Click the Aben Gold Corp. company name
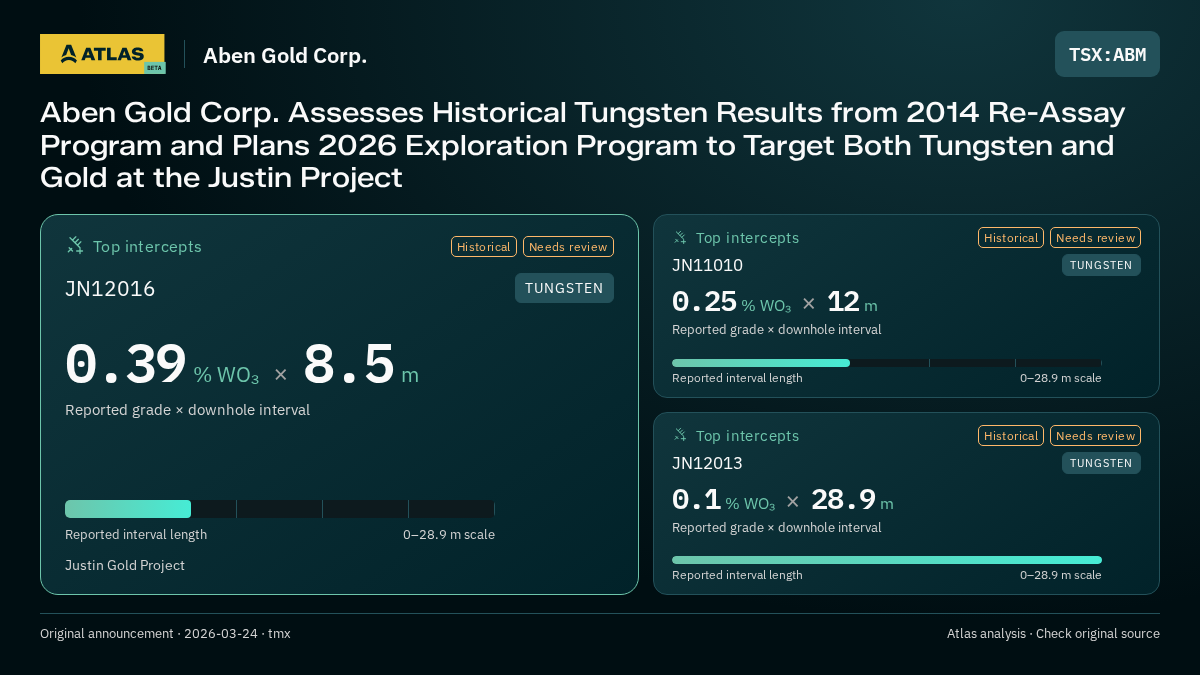Image resolution: width=1200 pixels, height=675 pixels. [x=285, y=55]
